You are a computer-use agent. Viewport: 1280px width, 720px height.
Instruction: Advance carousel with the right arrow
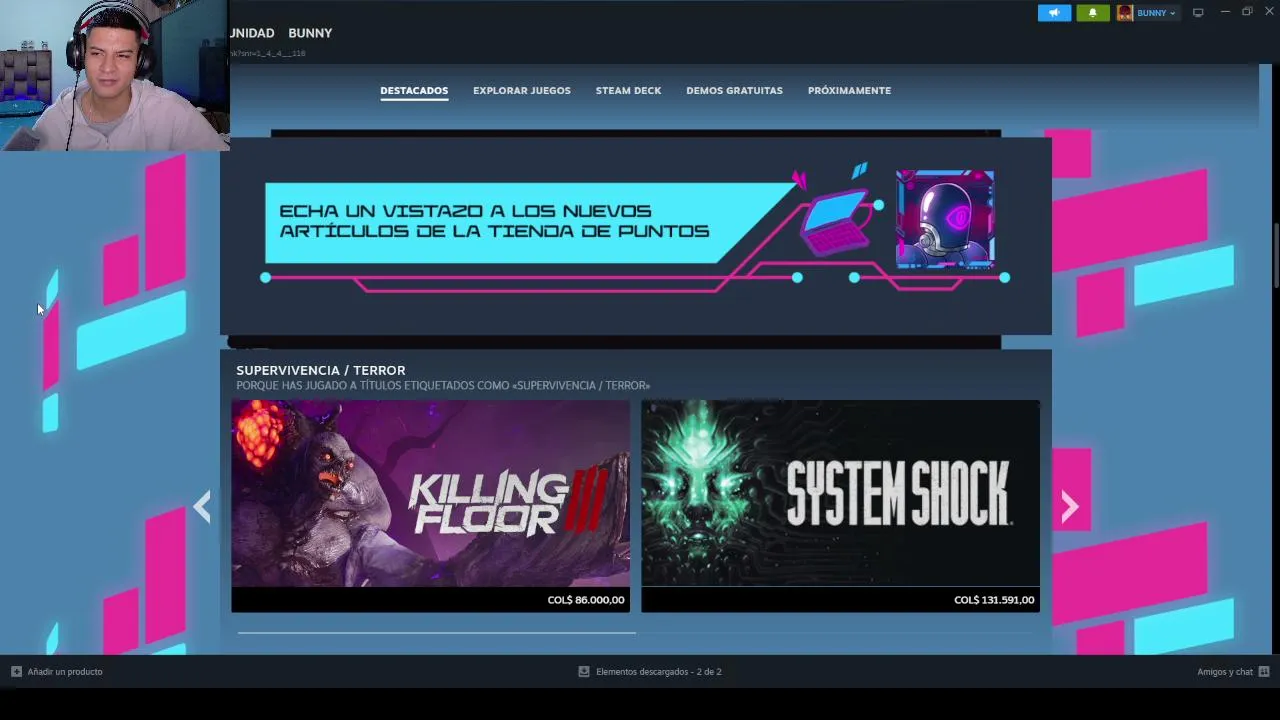[x=1069, y=507]
